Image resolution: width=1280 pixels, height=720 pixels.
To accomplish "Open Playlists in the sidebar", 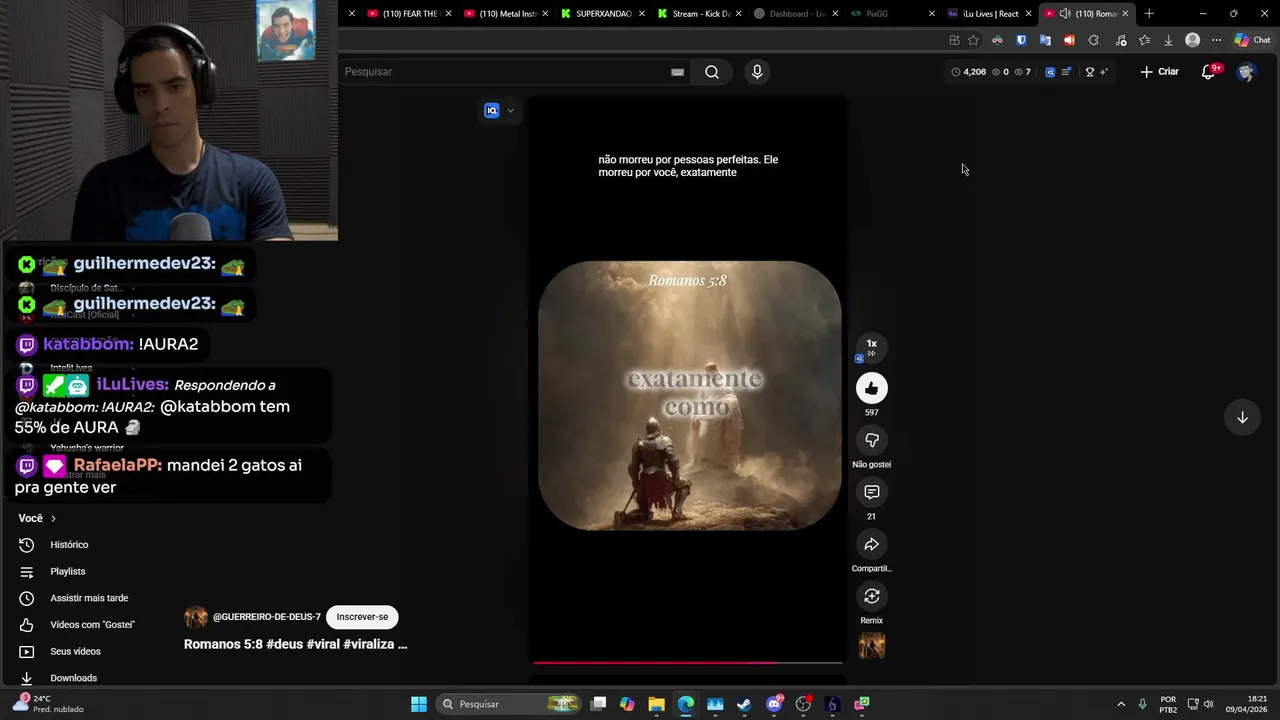I will tap(68, 571).
